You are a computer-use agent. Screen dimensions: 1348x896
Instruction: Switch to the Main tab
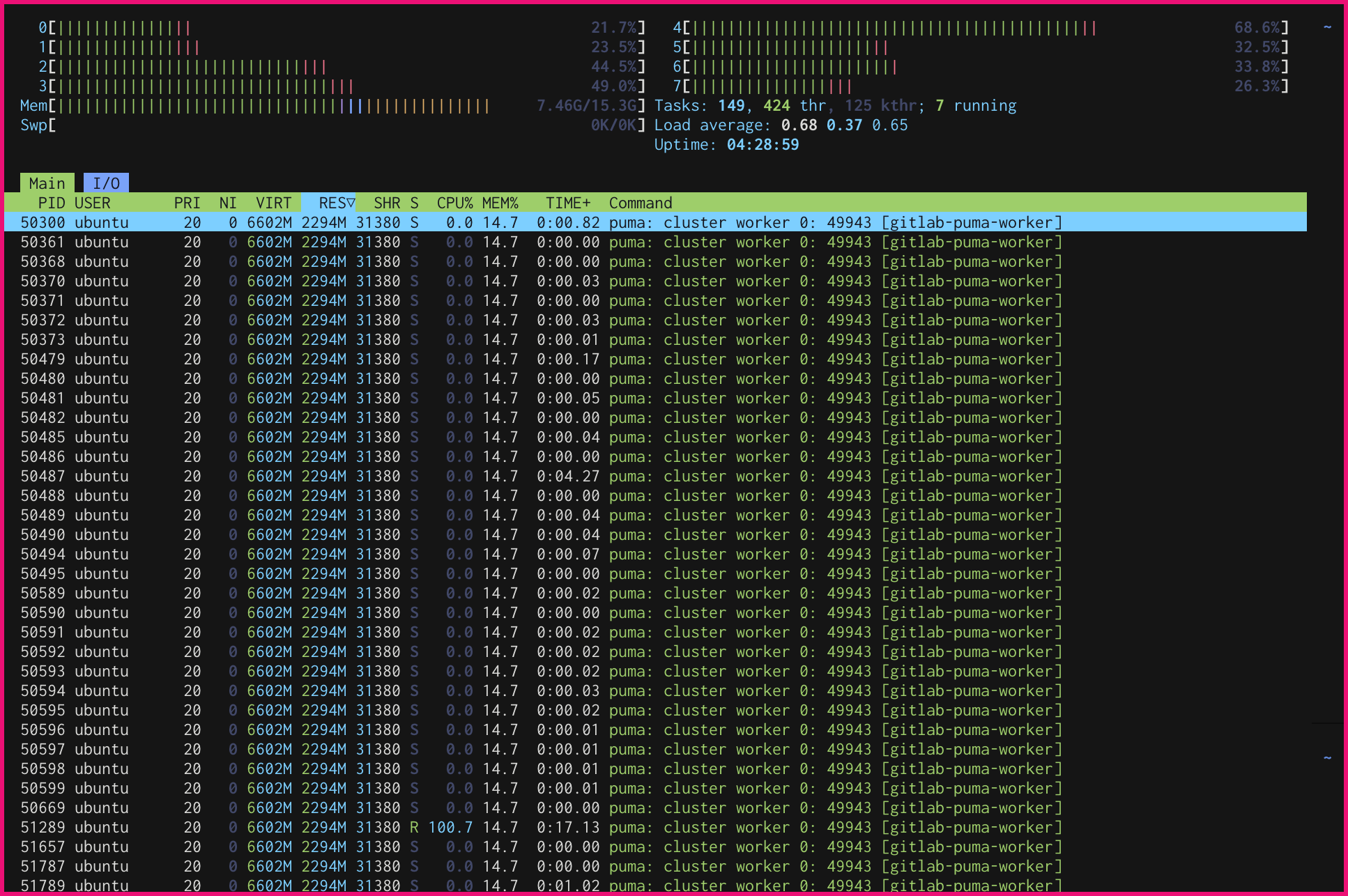(47, 183)
